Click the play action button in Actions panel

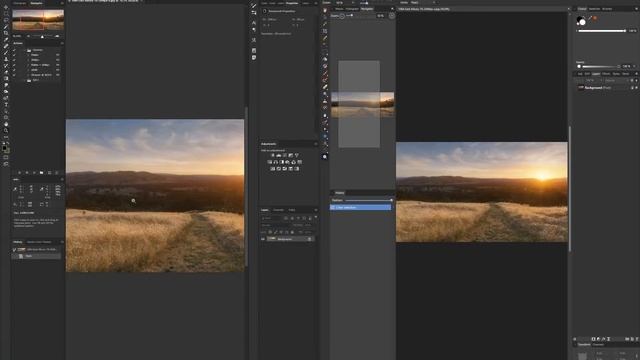(34, 173)
